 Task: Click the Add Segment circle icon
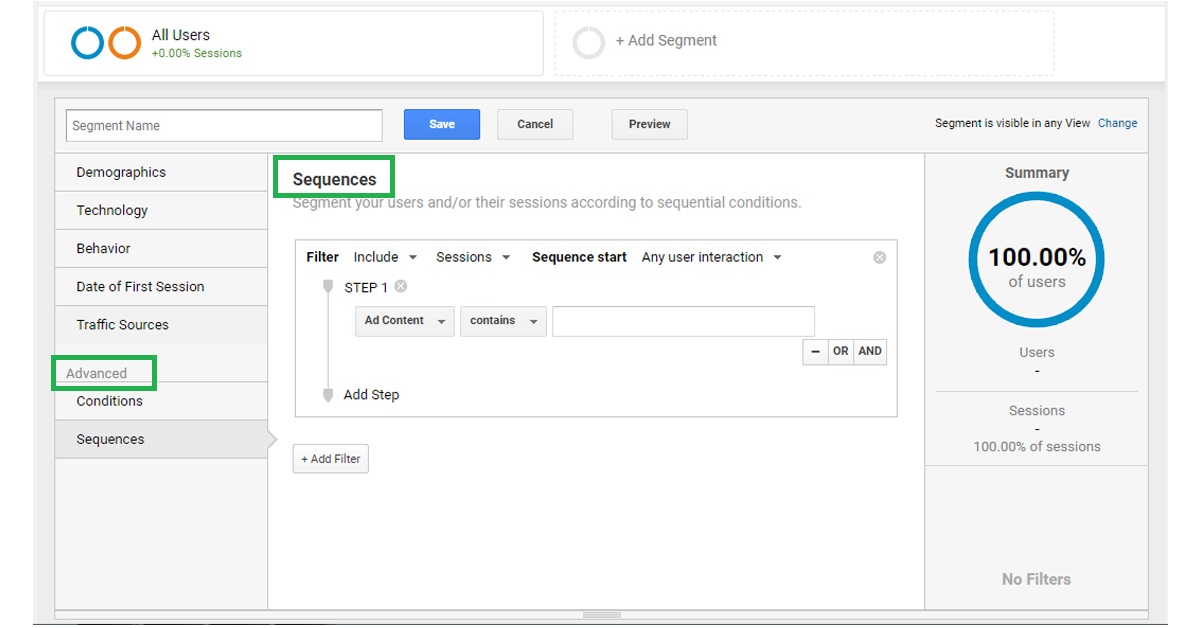click(x=588, y=41)
